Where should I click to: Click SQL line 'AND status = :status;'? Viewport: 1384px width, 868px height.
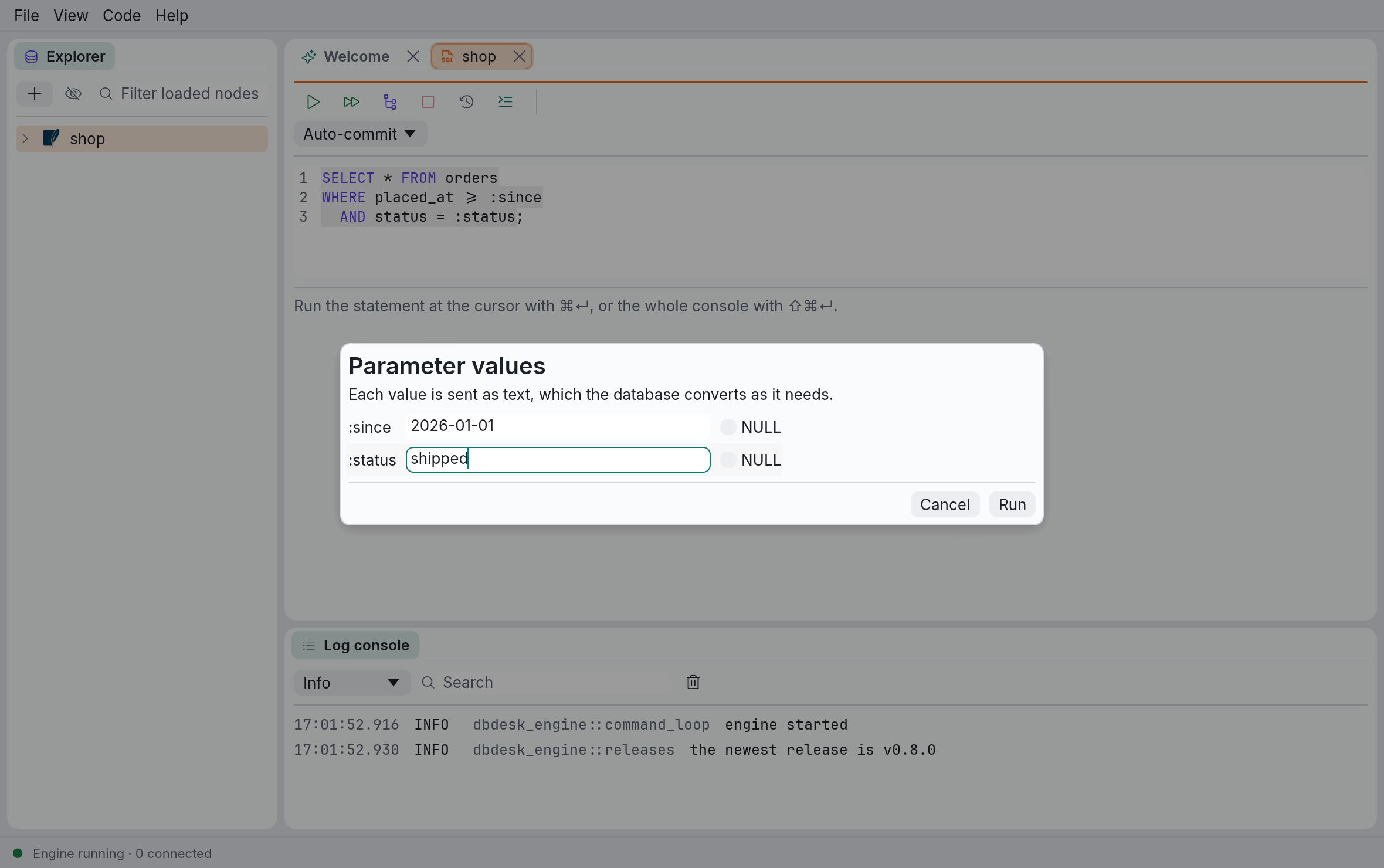click(x=431, y=217)
